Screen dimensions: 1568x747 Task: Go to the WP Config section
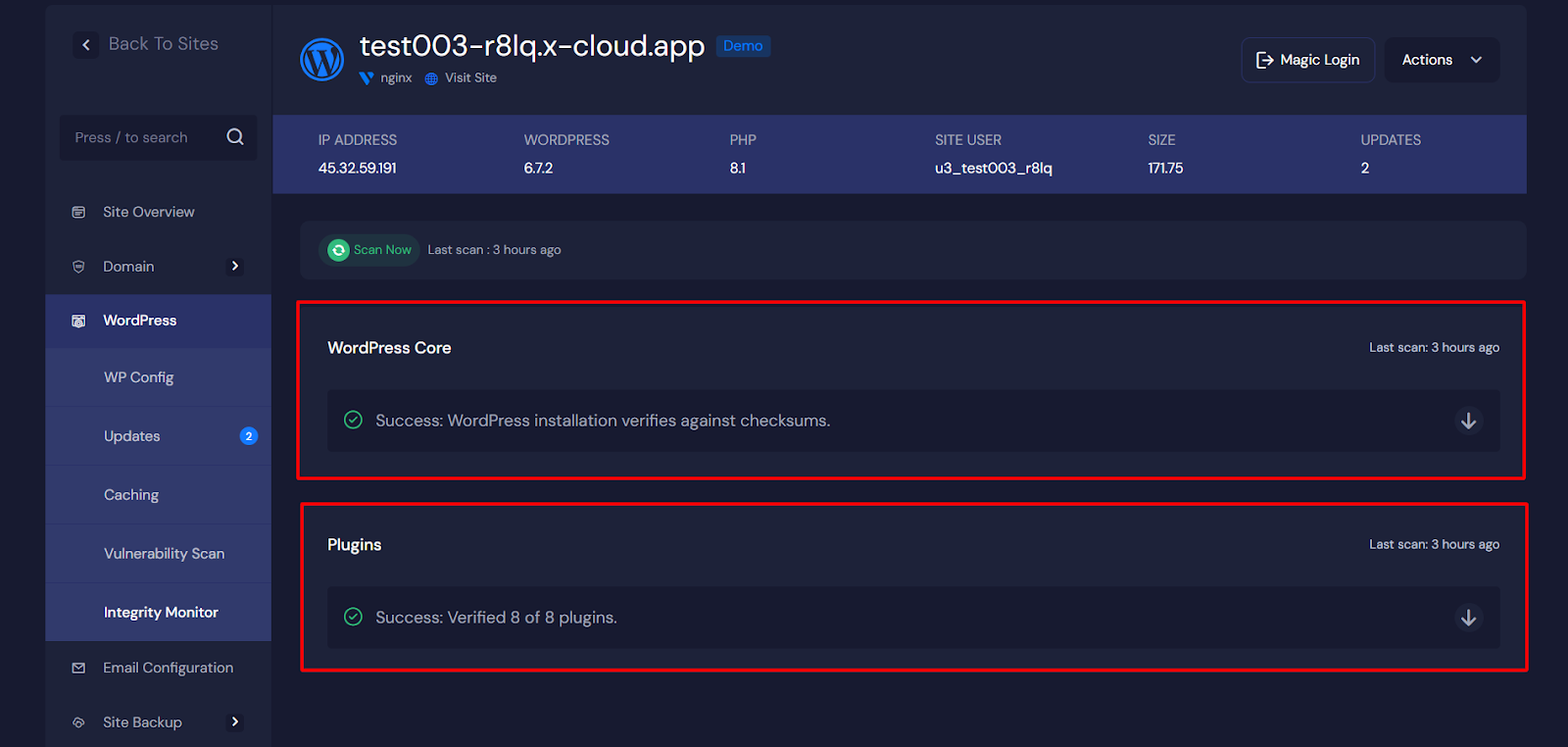[x=138, y=377]
